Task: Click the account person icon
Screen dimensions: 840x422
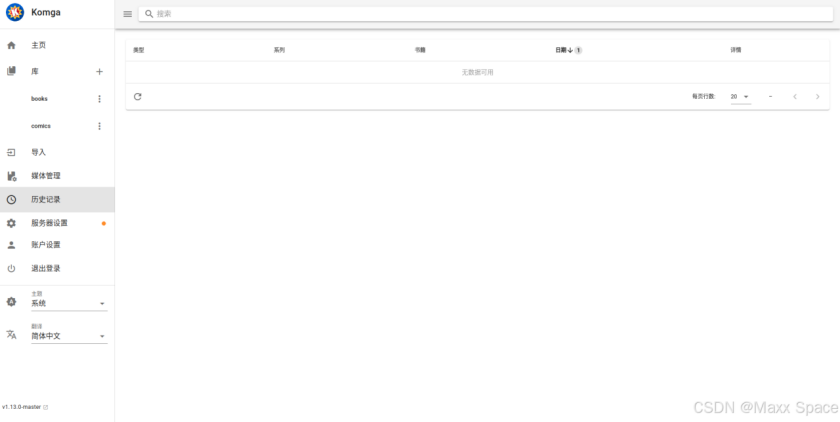Action: pos(11,245)
